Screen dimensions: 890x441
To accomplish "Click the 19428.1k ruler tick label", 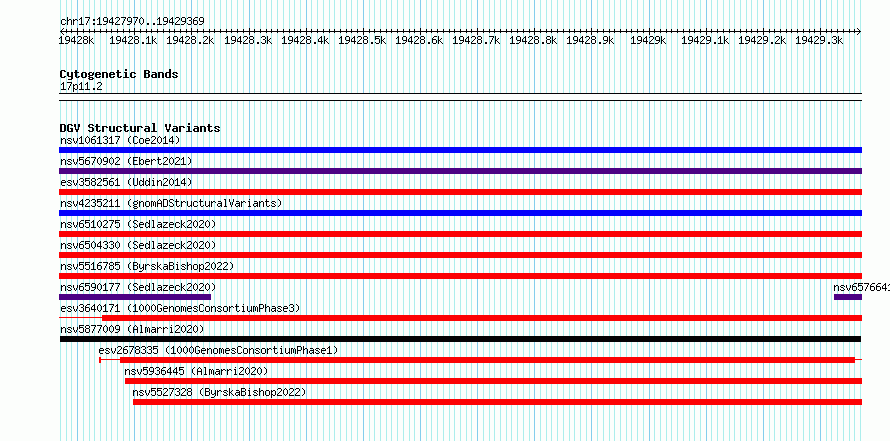I will click(133, 40).
